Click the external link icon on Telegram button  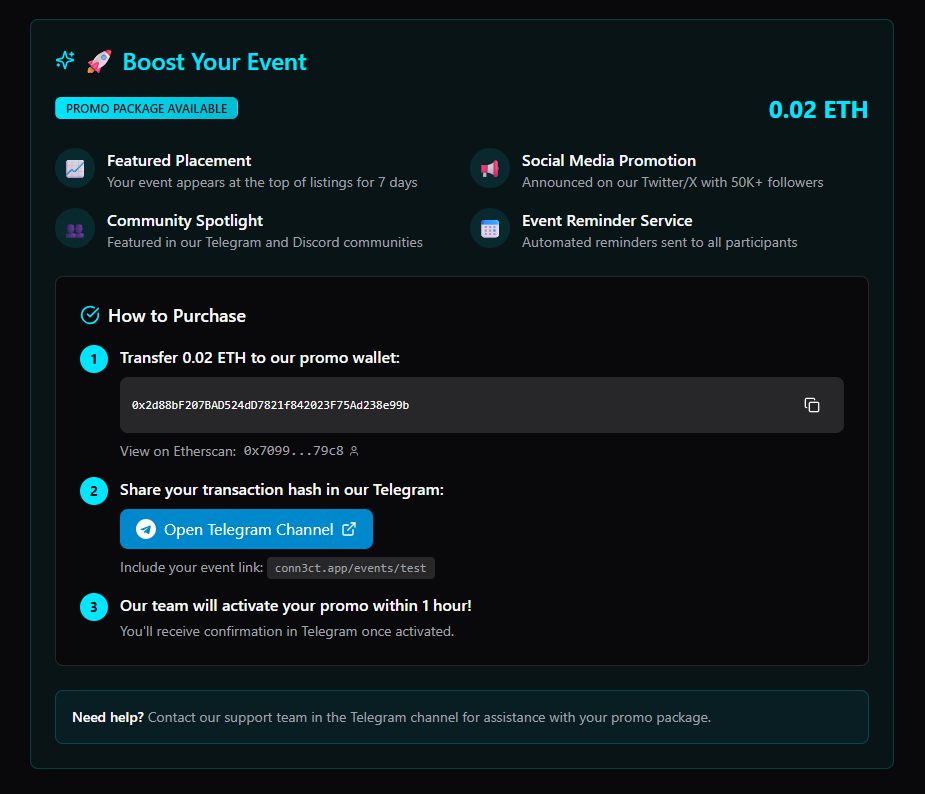click(x=349, y=529)
